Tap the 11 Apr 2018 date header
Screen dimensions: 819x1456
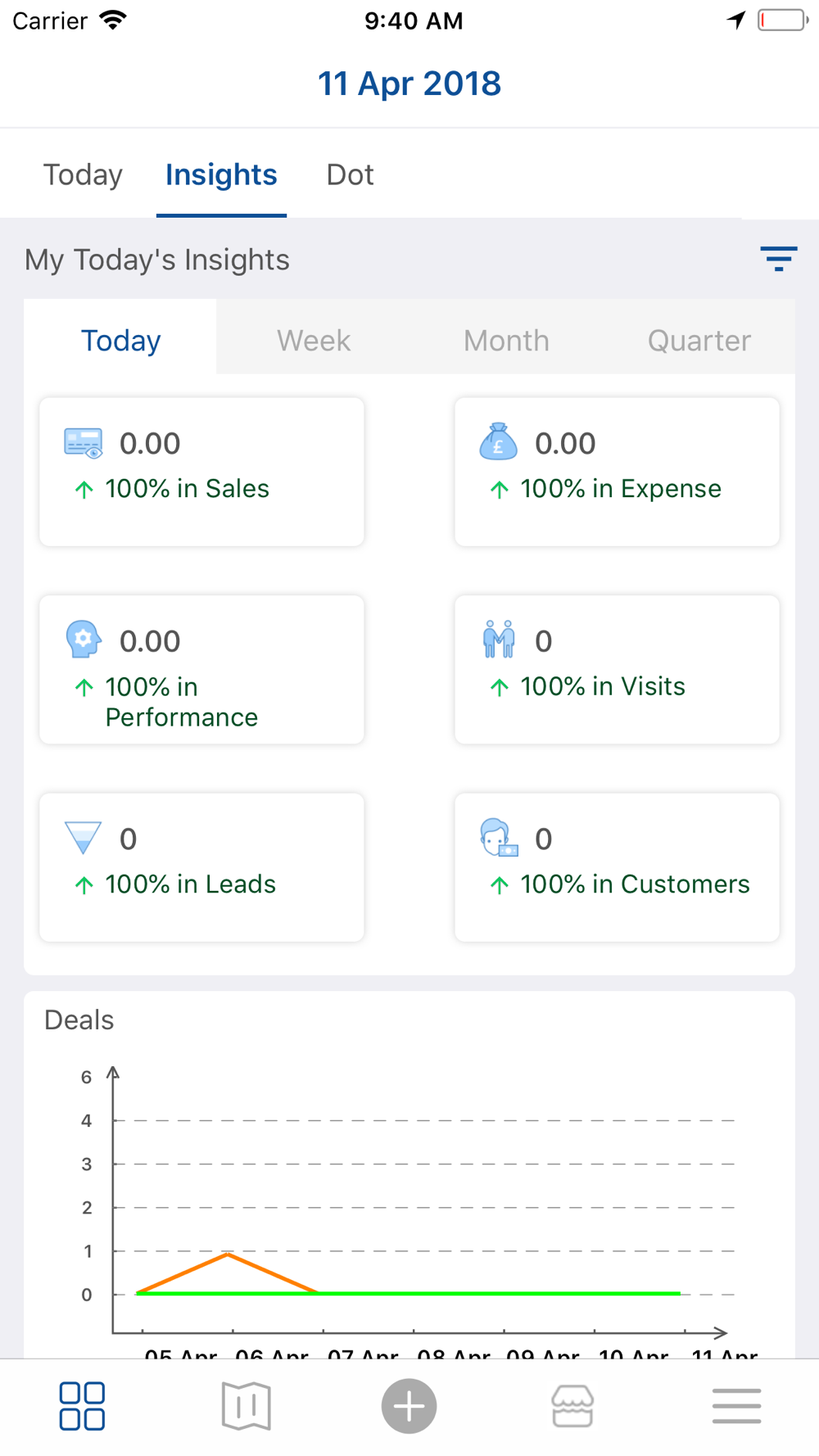[409, 84]
